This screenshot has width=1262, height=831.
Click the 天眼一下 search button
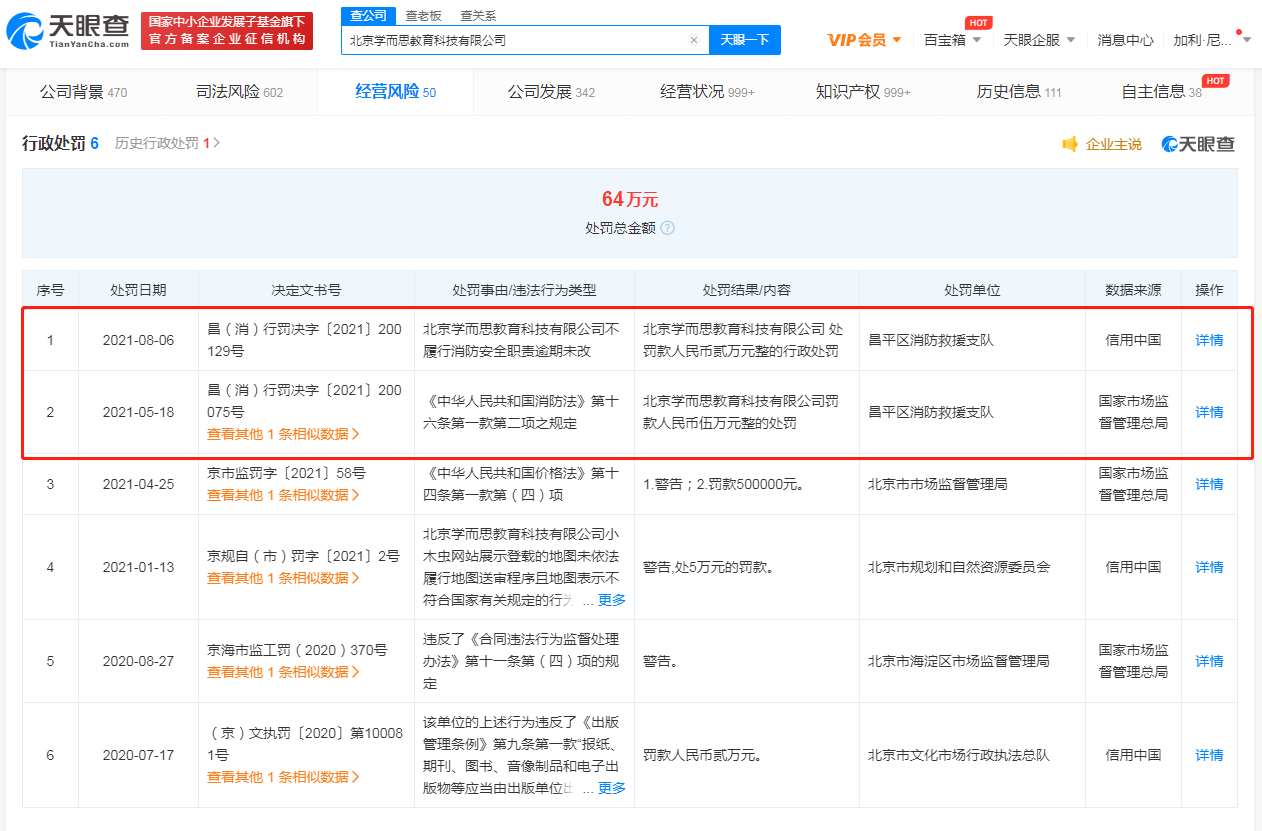pos(744,40)
